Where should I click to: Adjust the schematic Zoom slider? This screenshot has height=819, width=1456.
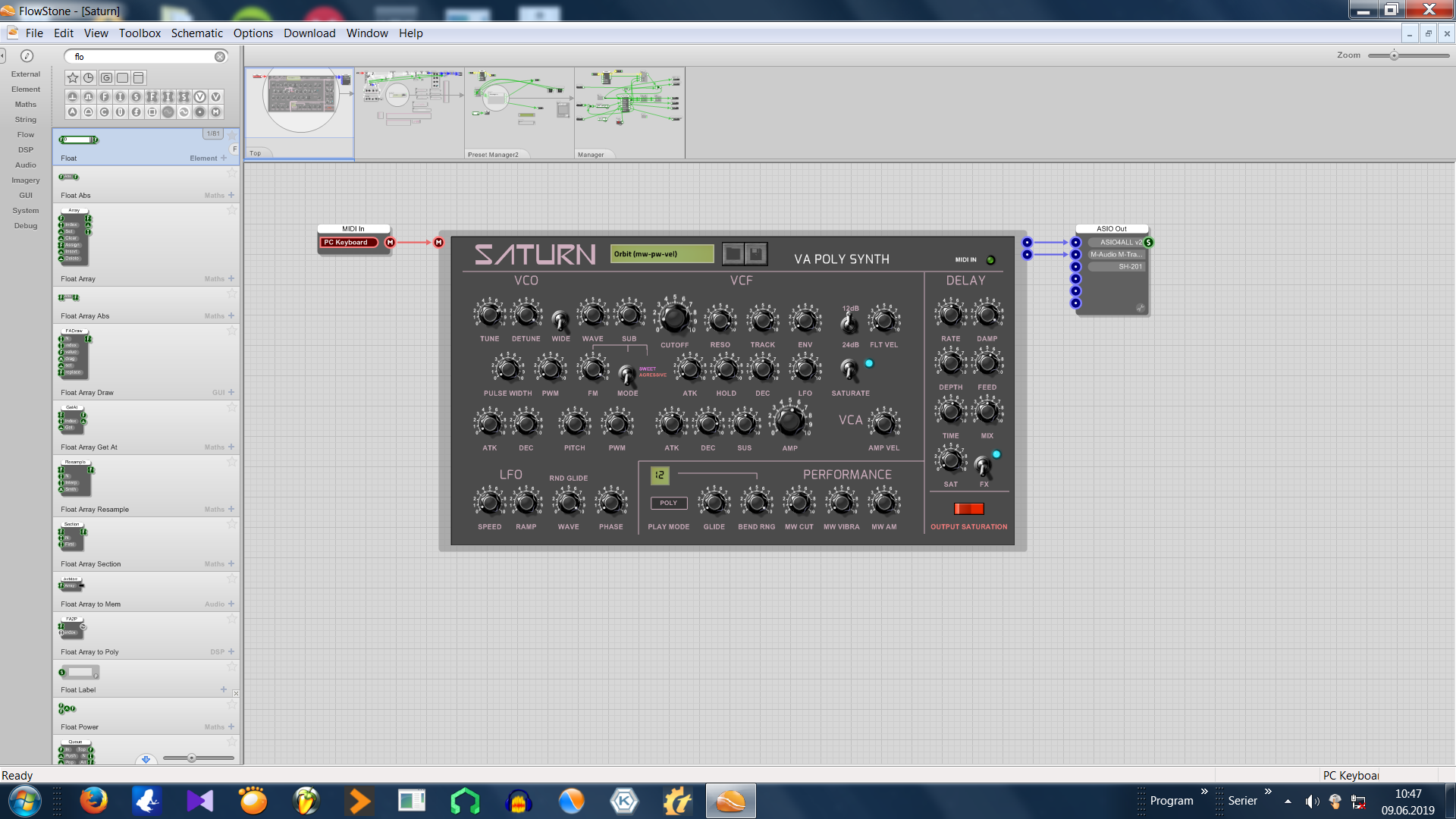(x=1394, y=55)
